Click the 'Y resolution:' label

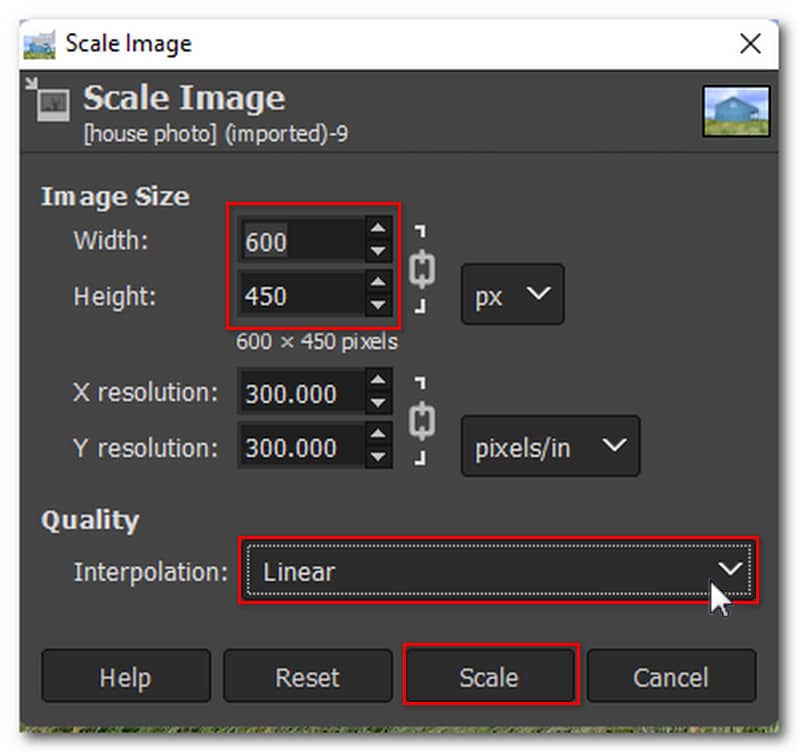(145, 448)
